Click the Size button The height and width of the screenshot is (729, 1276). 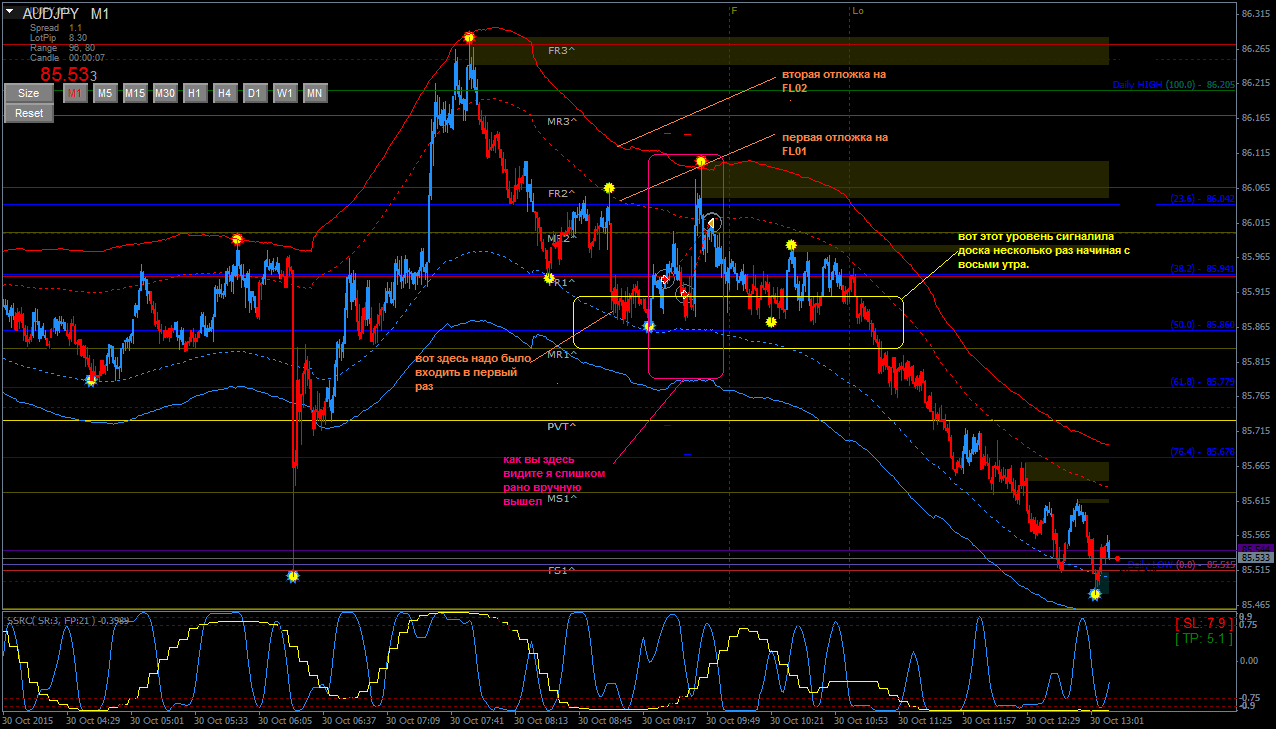click(29, 93)
